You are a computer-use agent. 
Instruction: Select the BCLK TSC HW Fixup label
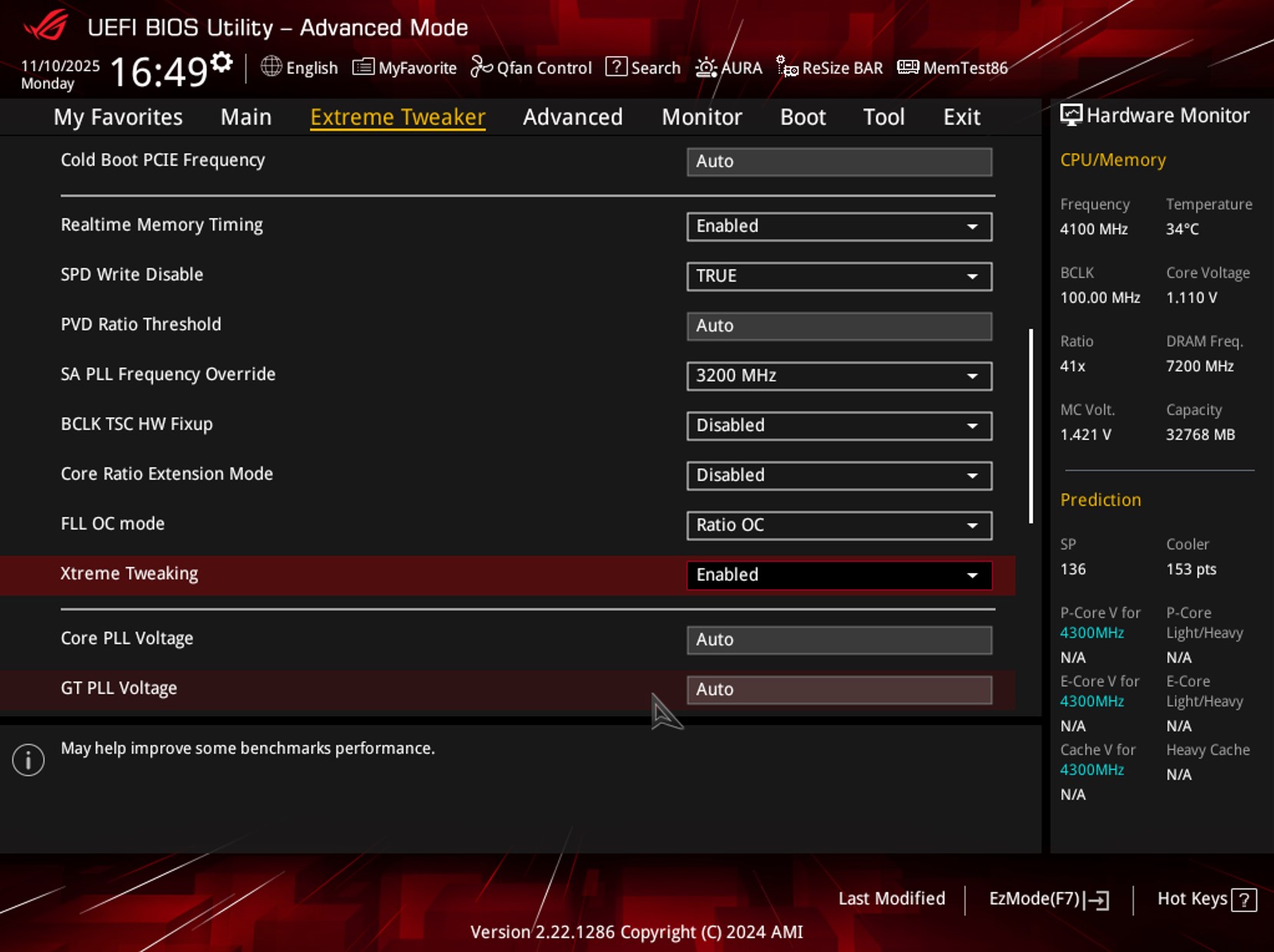(137, 424)
